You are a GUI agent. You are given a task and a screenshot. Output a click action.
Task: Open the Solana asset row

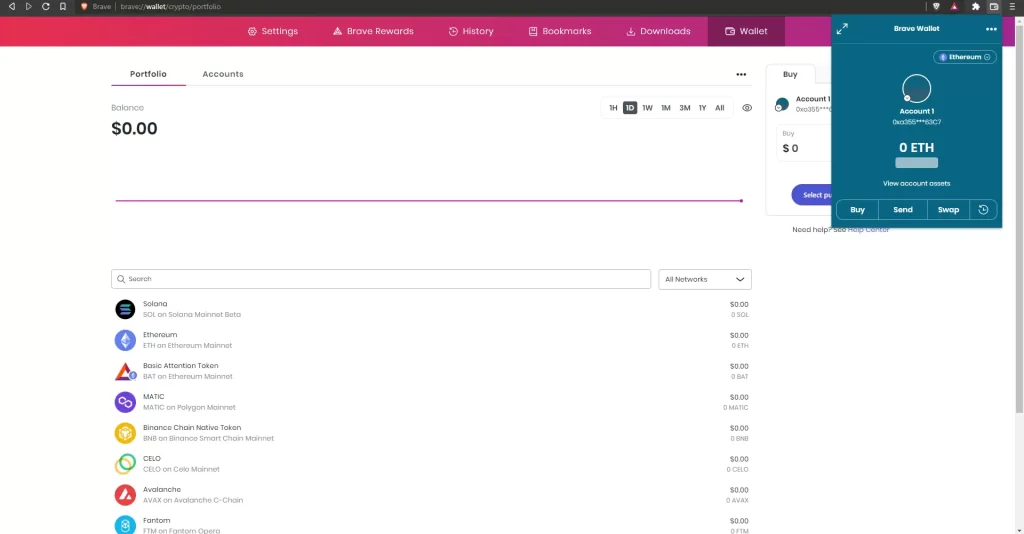(x=432, y=309)
